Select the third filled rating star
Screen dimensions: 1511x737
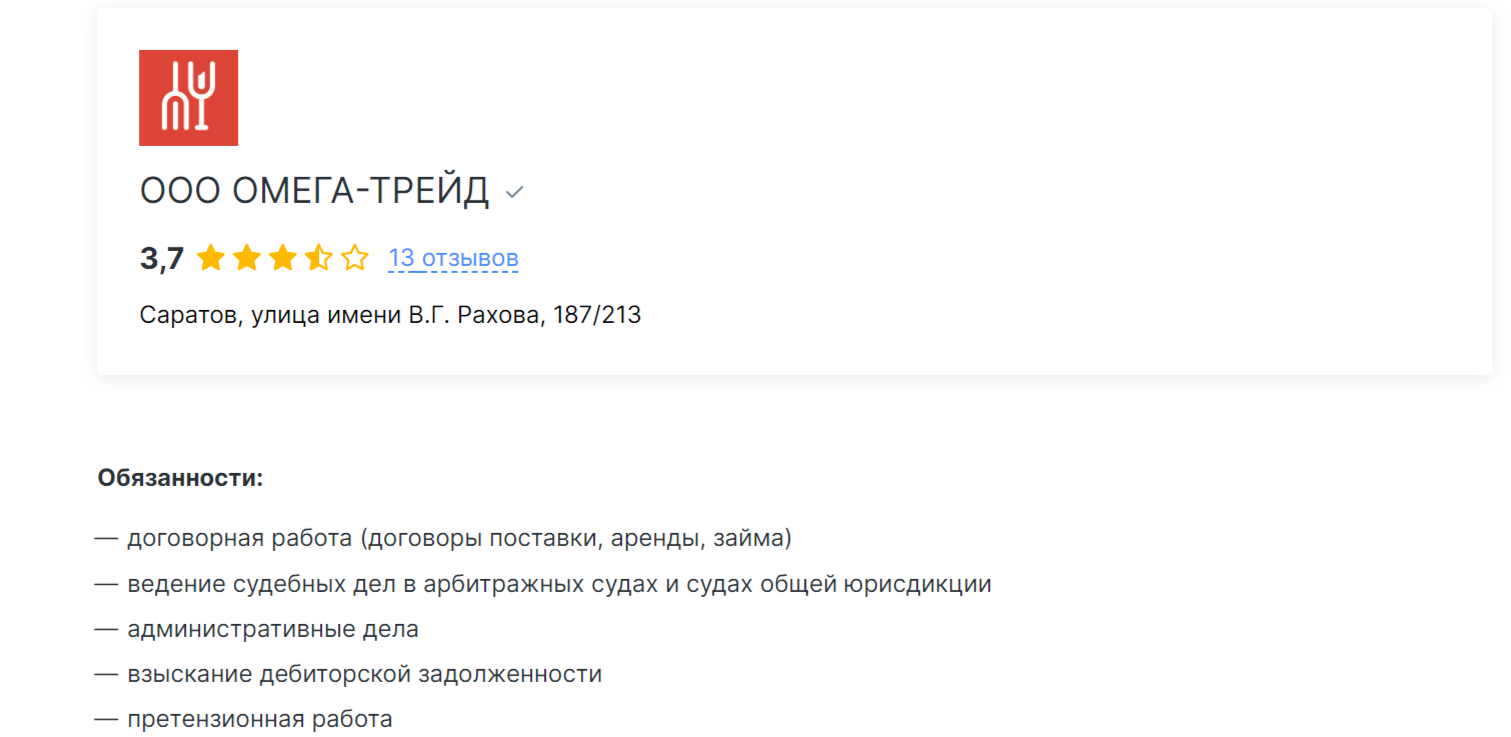point(283,259)
